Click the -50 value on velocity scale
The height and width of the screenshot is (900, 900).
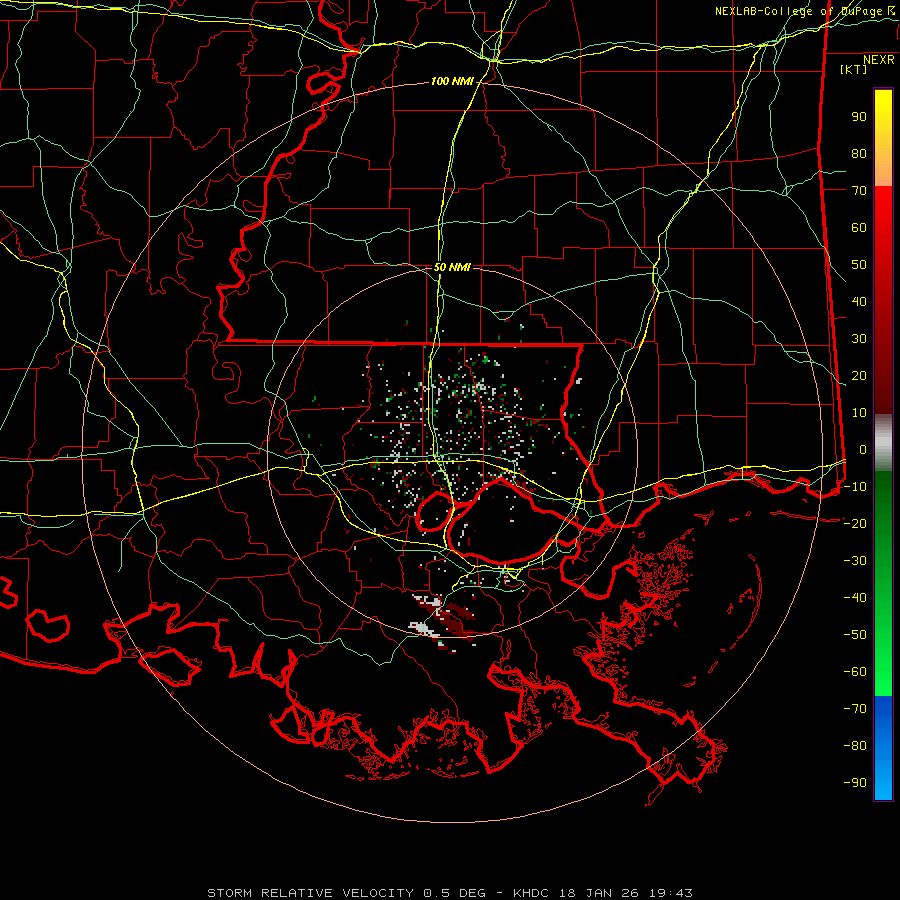click(x=855, y=635)
